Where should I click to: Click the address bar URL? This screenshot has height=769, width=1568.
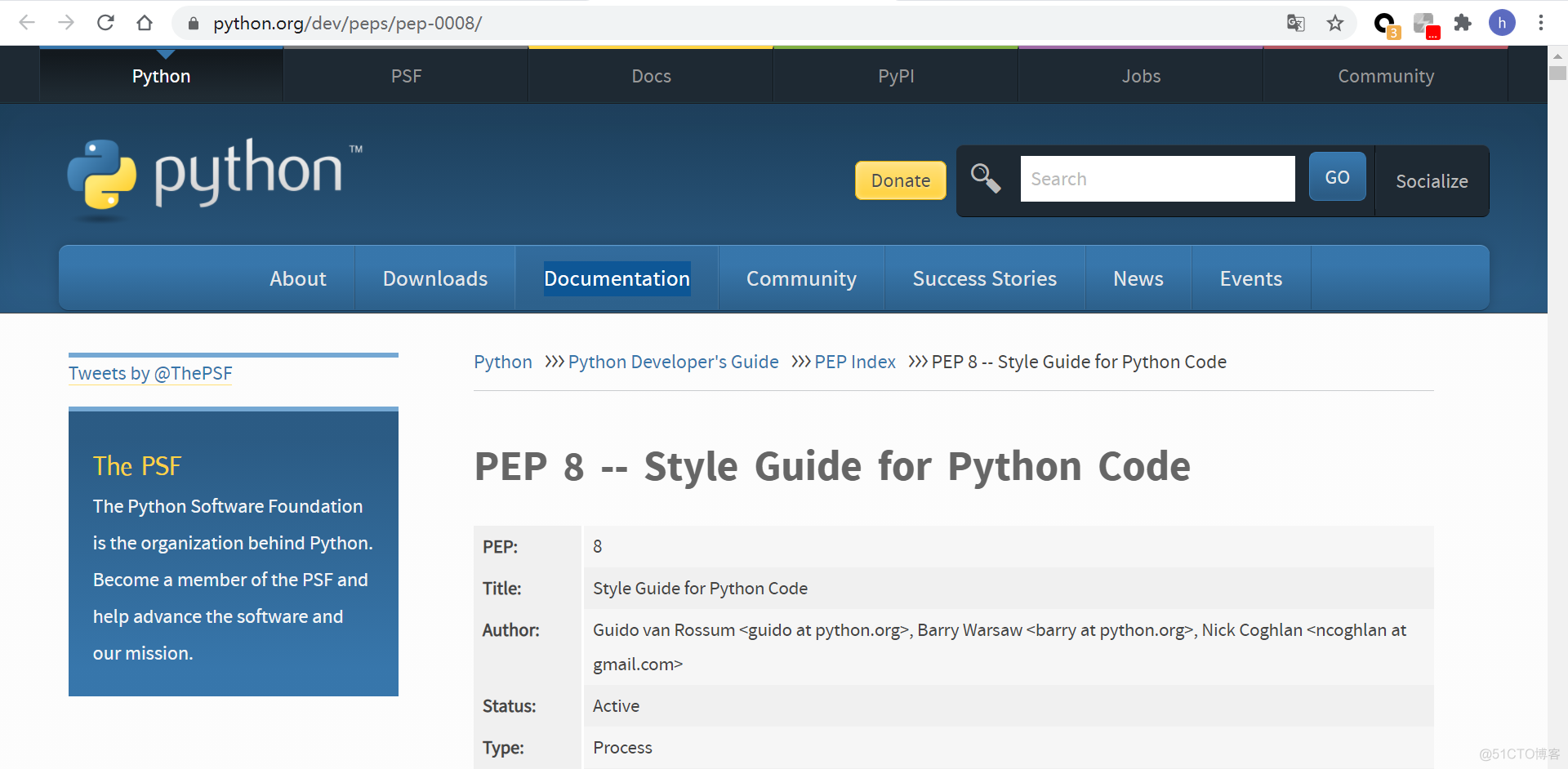348,24
